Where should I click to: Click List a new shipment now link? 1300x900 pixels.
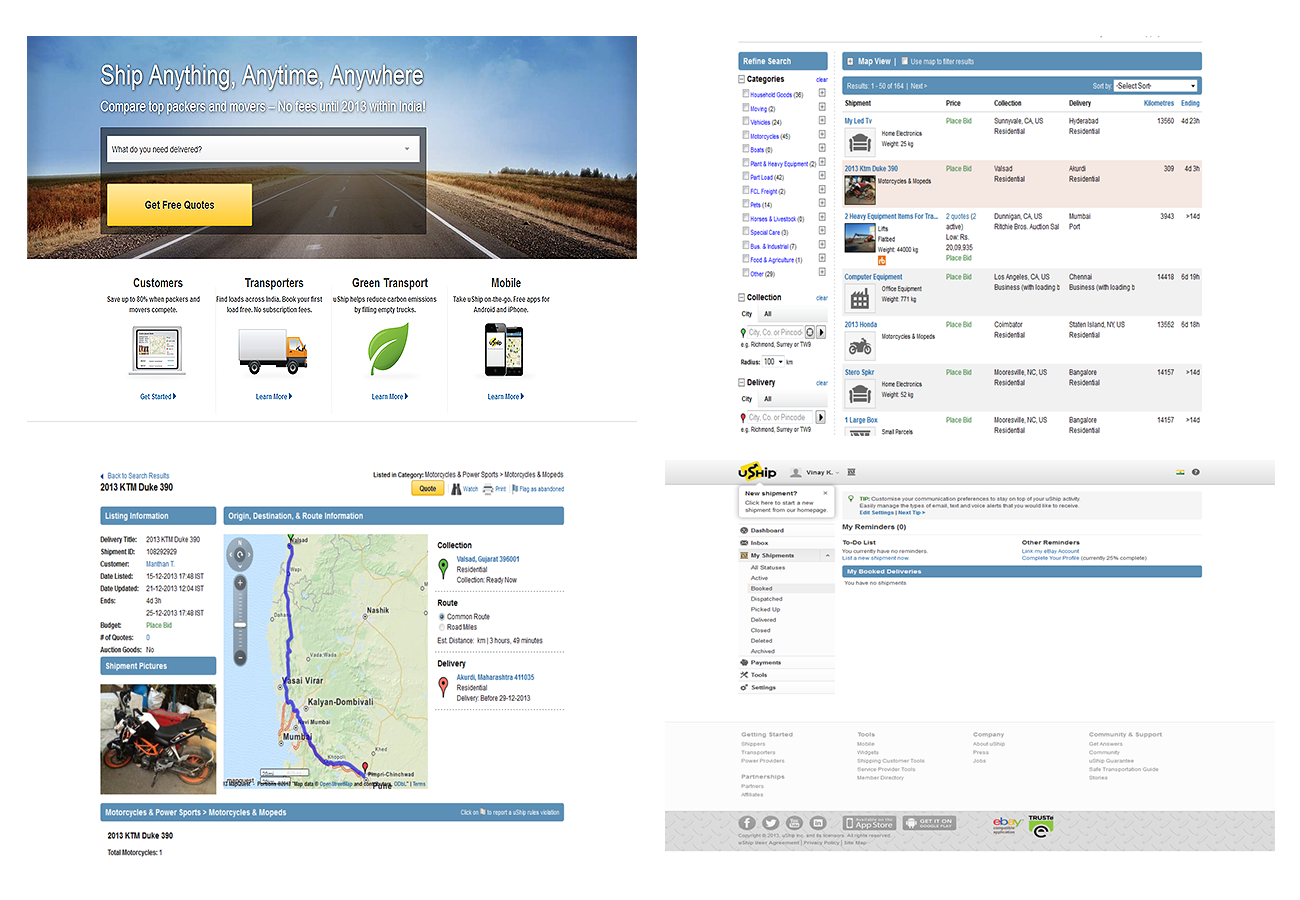click(x=875, y=557)
